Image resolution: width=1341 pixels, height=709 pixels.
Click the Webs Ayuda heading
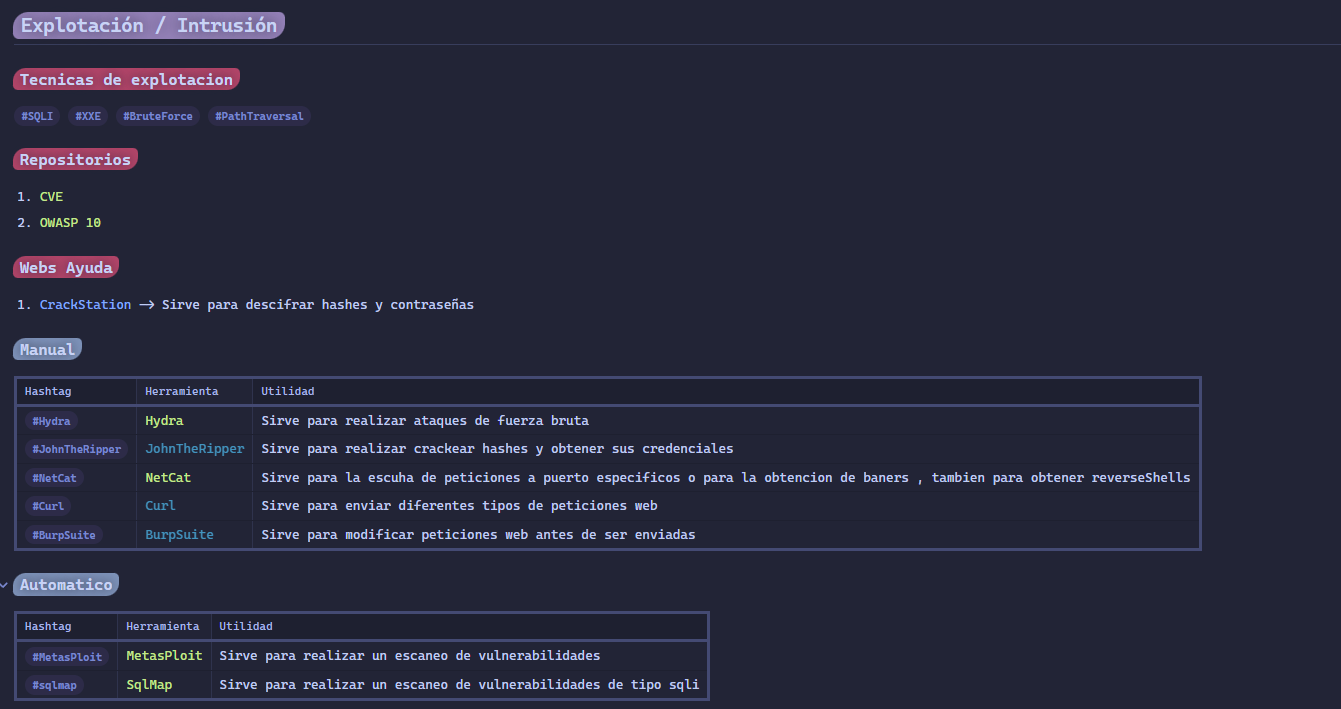tap(66, 267)
